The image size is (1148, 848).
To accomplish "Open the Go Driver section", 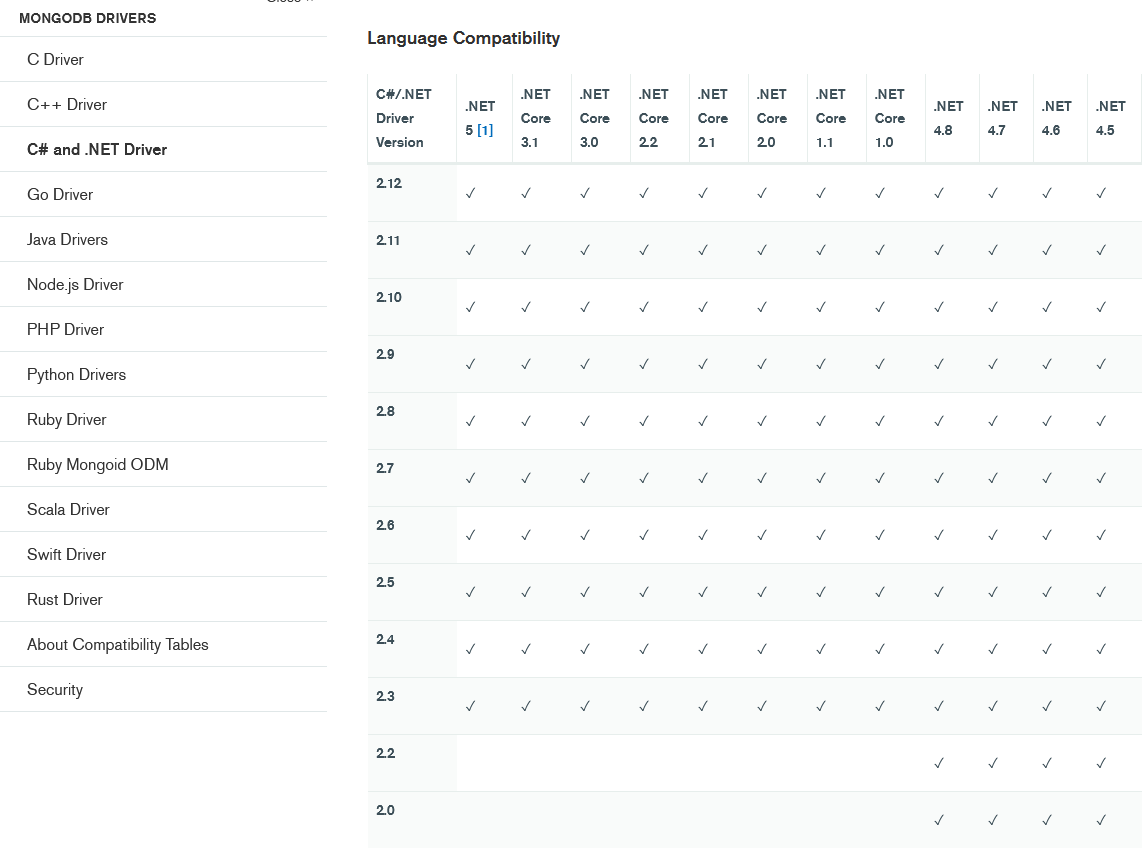I will pos(60,194).
